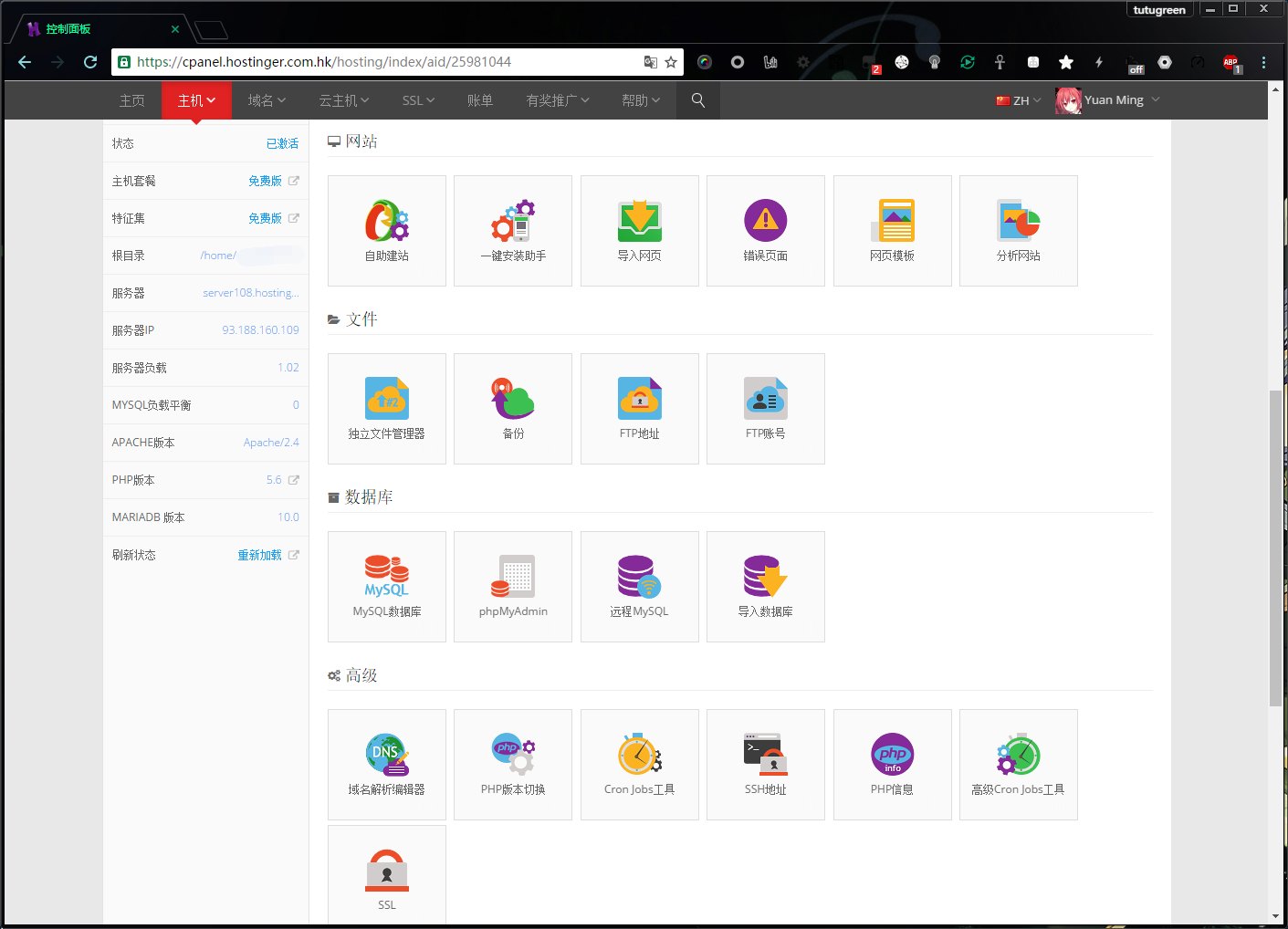Close the 控制面板 browser tab
Viewport: 1288px width, 929px height.
coord(175,29)
